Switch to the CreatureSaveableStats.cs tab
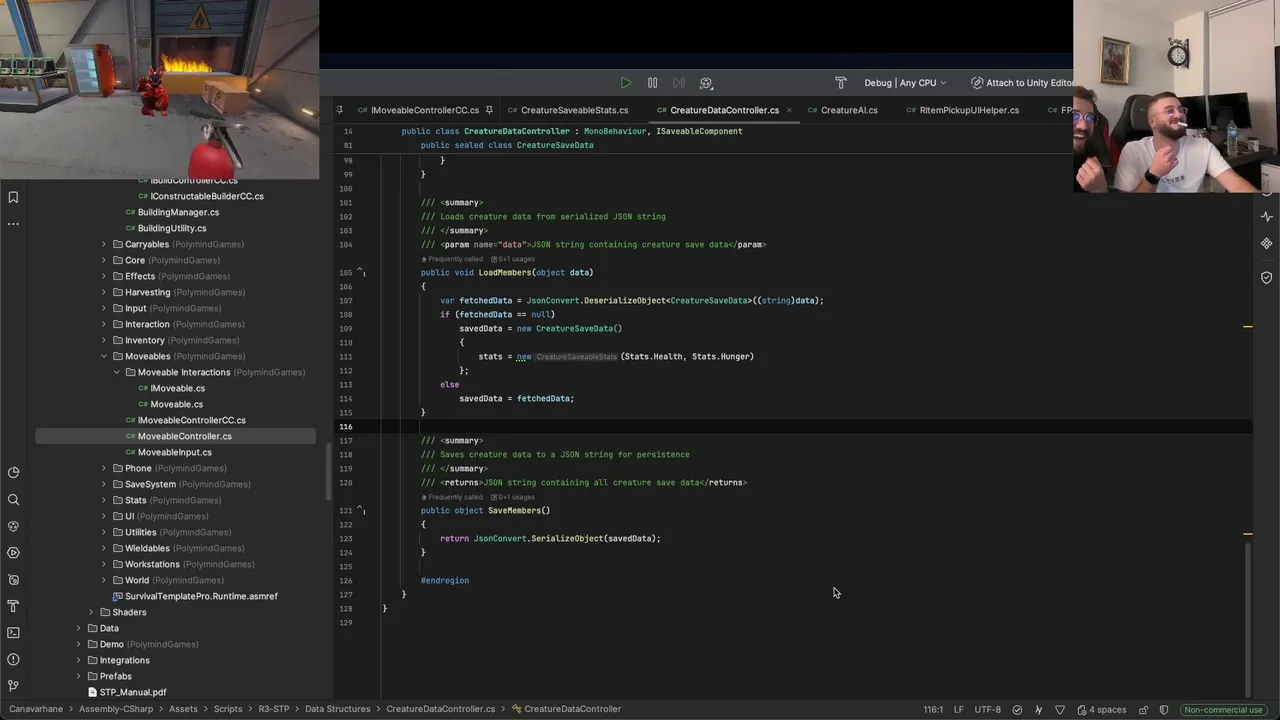Image resolution: width=1280 pixels, height=720 pixels. (x=574, y=110)
